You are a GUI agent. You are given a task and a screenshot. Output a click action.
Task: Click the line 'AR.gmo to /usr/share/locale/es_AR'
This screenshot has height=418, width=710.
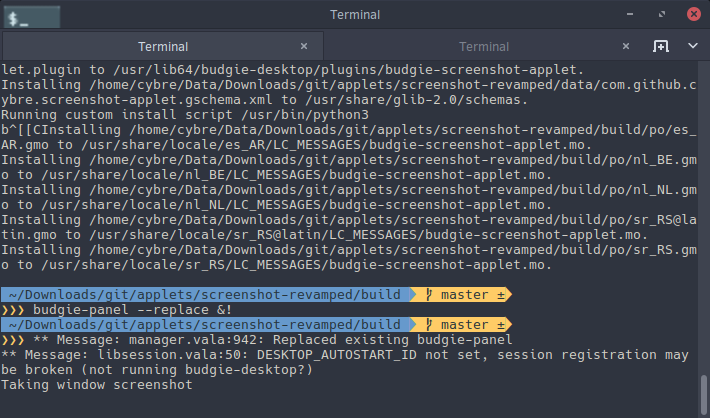click(x=296, y=145)
